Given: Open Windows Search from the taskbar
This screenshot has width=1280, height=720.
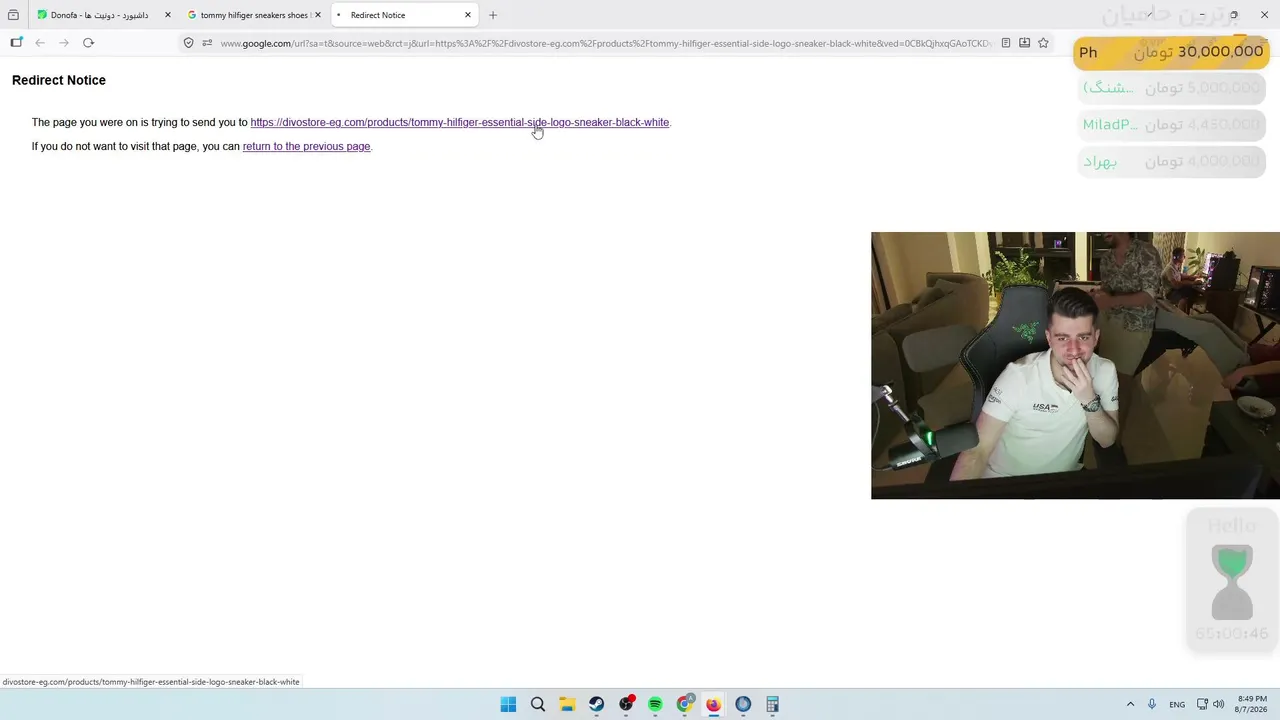Looking at the screenshot, I should tap(537, 704).
